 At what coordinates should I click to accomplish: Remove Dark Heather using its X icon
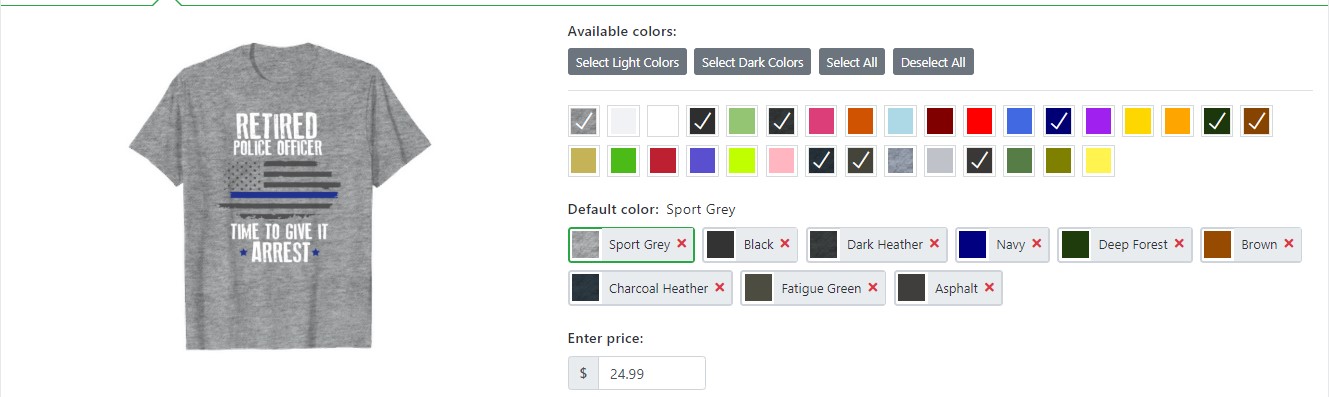[x=934, y=243]
